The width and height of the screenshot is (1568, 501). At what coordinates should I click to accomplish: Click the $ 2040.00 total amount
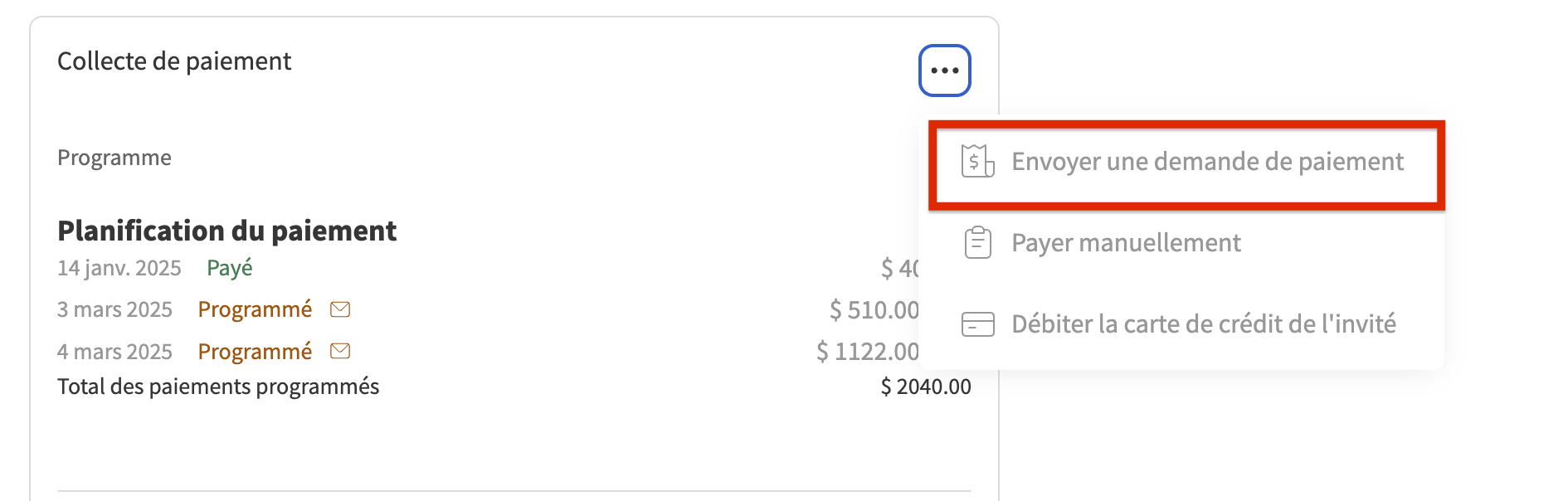(925, 387)
